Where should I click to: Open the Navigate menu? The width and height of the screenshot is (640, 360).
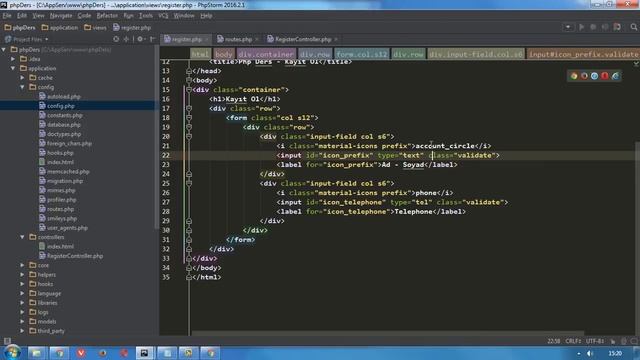tap(61, 16)
